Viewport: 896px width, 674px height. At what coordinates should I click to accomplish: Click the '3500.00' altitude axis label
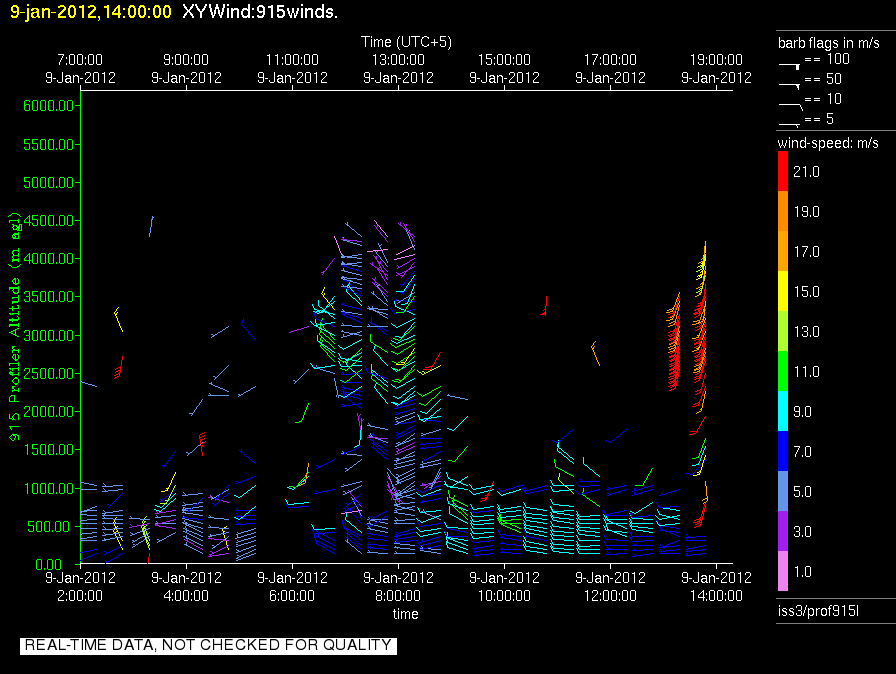point(49,296)
